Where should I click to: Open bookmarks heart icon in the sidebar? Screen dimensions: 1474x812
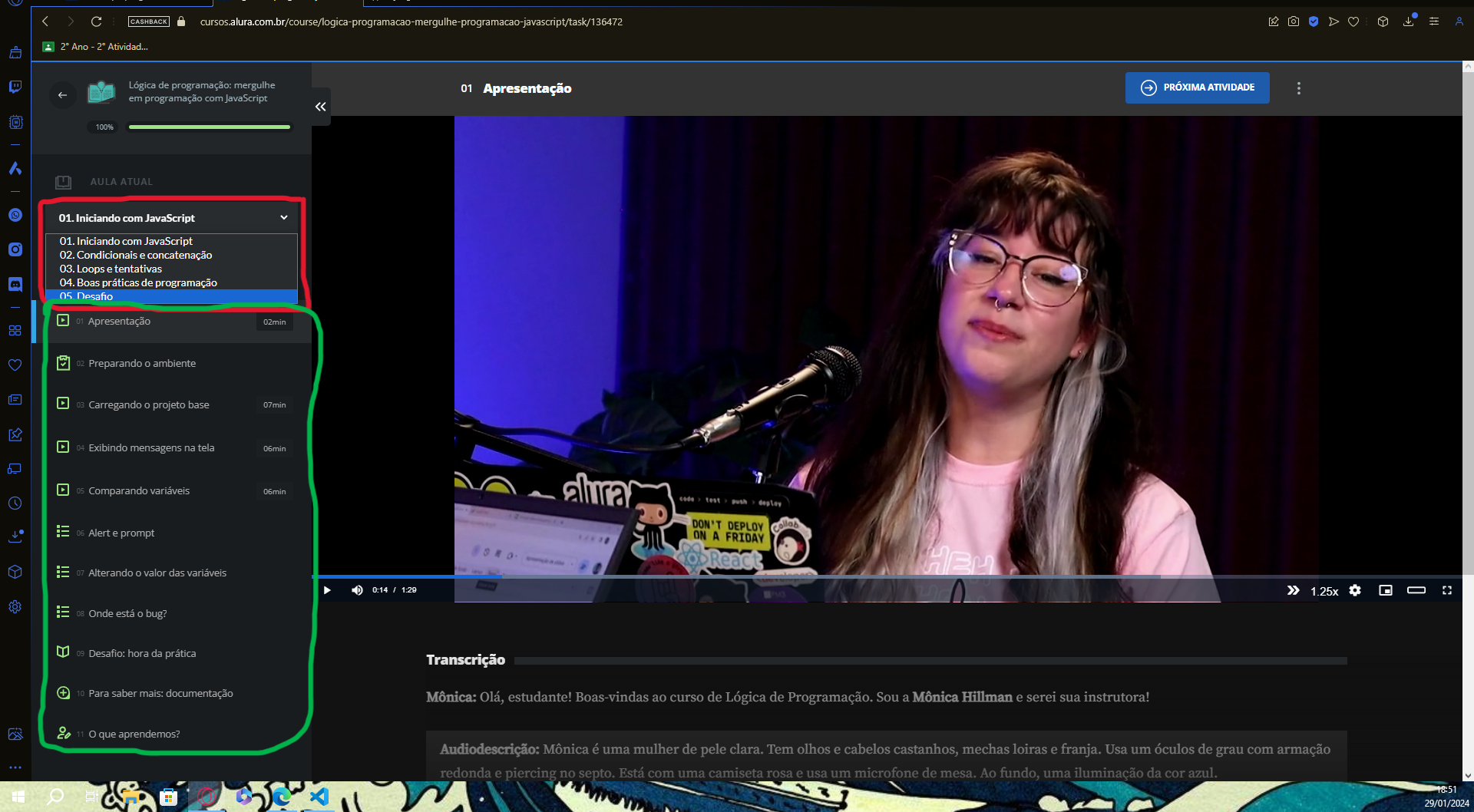click(15, 365)
